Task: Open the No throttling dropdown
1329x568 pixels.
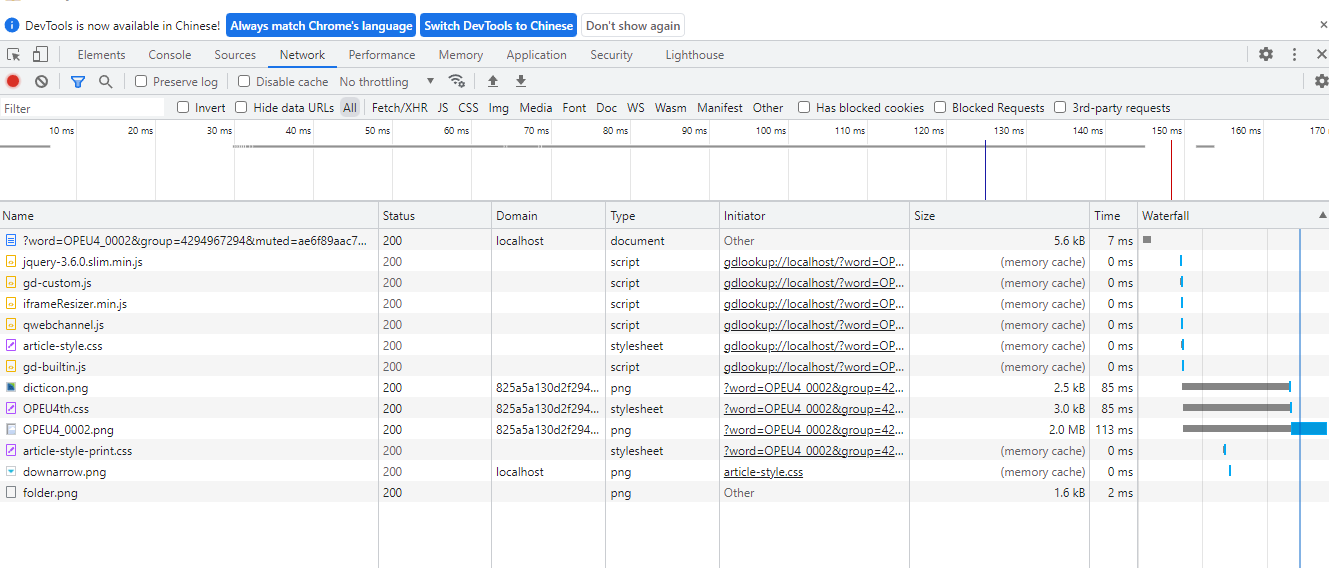Action: coord(387,81)
